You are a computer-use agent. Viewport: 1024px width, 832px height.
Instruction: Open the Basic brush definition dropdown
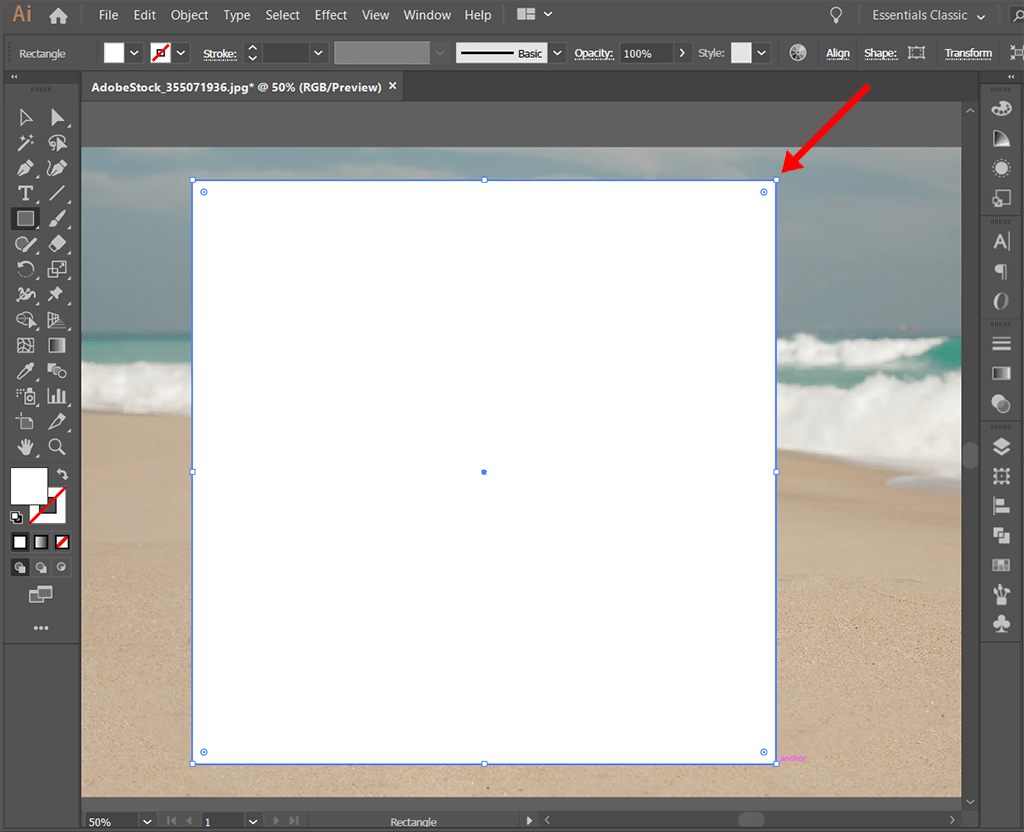[557, 53]
